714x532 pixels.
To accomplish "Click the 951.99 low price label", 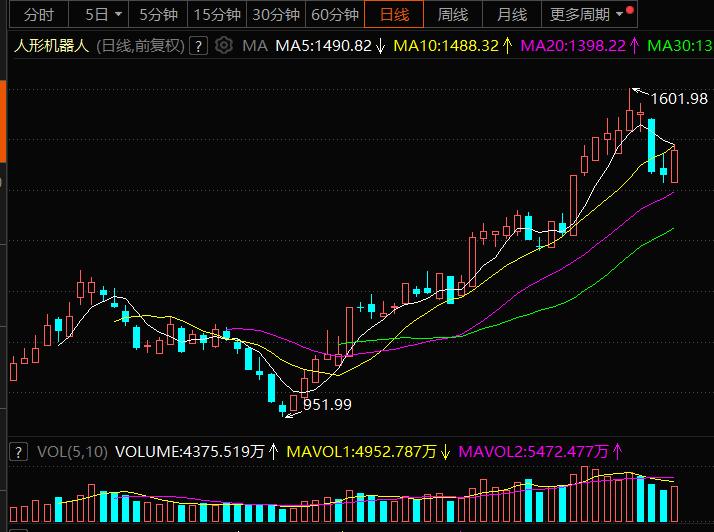I will tap(327, 404).
